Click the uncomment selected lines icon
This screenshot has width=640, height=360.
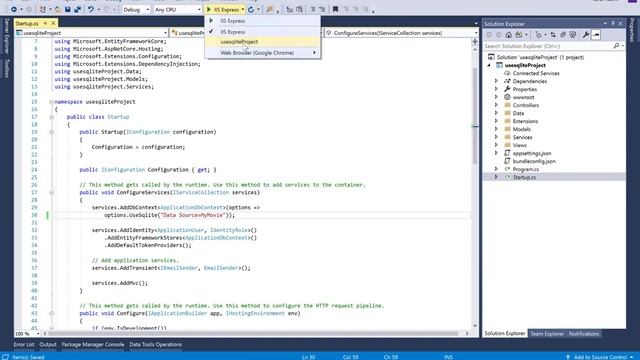click(322, 9)
